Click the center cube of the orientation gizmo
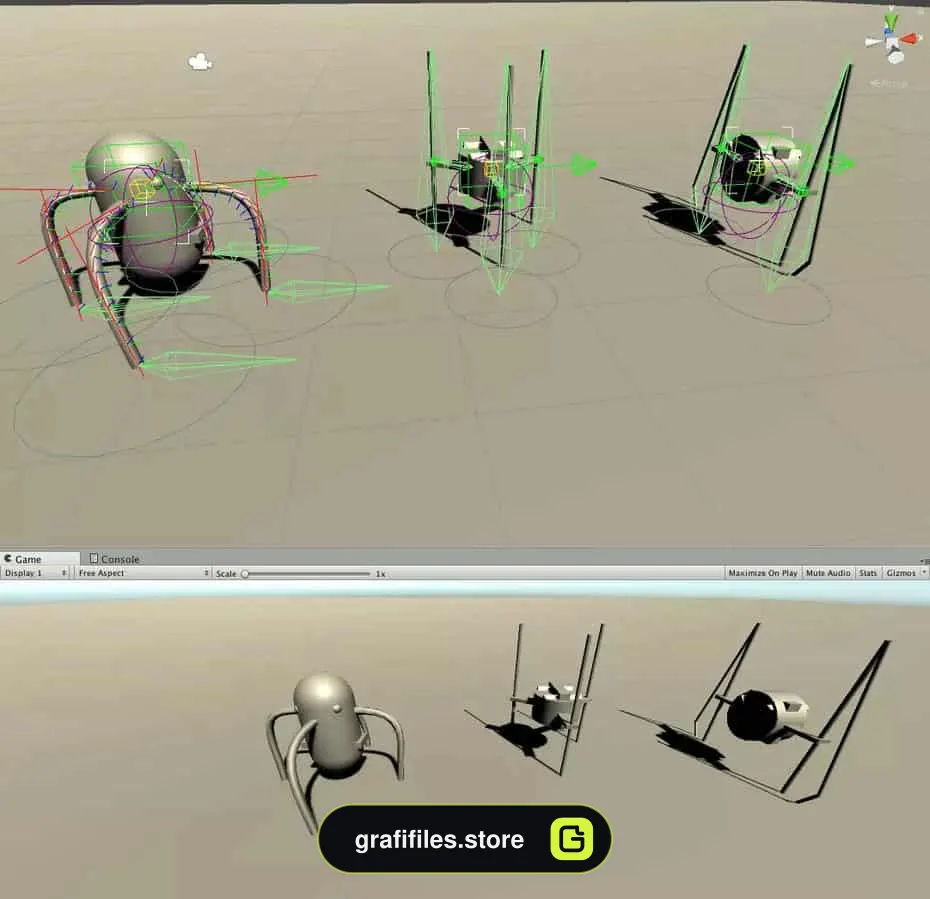 [892, 42]
